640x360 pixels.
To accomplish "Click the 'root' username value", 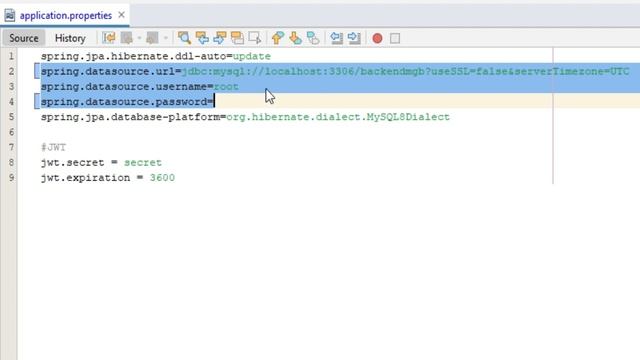I will 226,87.
